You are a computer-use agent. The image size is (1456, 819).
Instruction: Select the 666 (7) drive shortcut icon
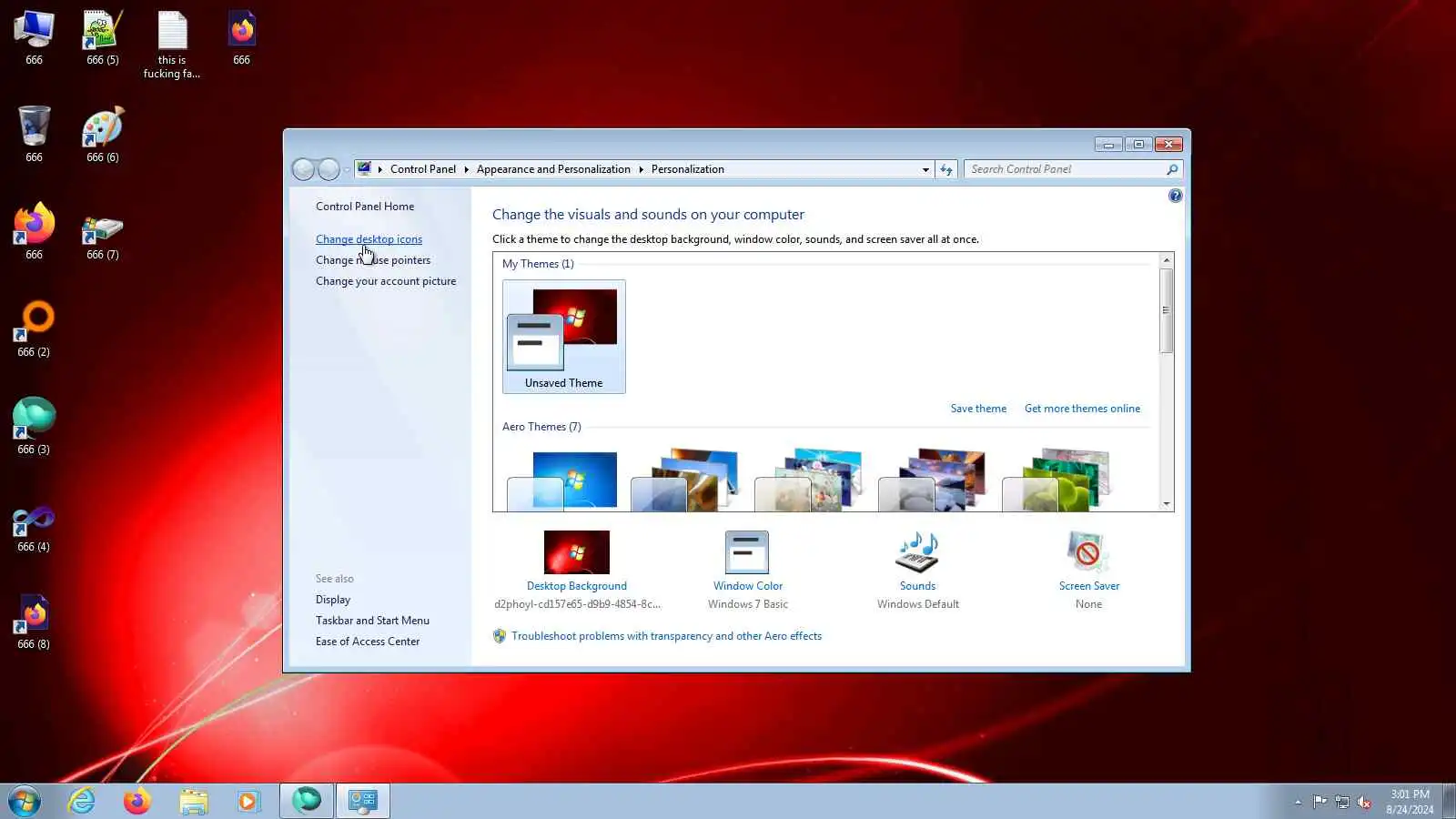coord(102,237)
